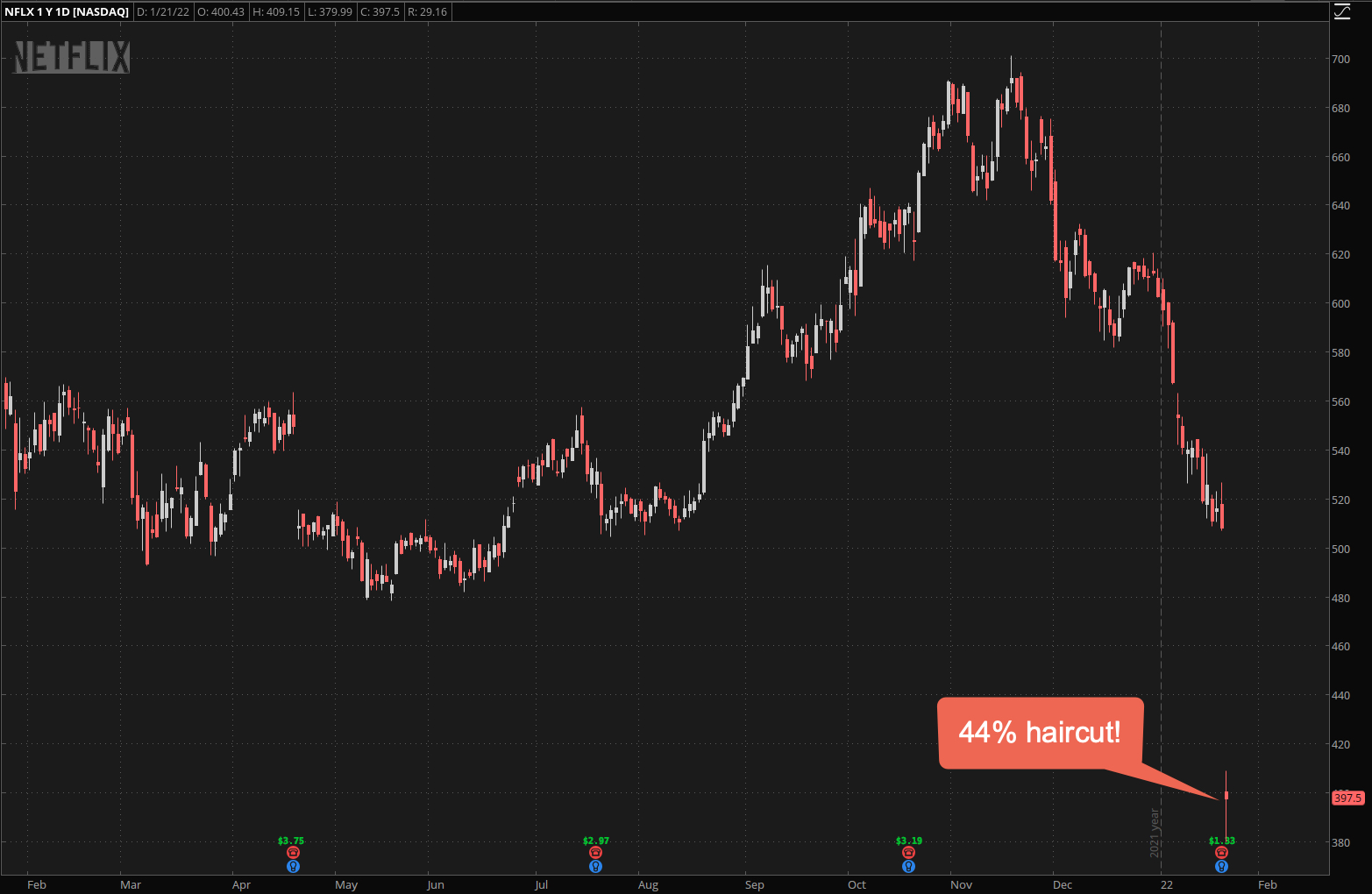Click the Oct label on time axis

pos(857,885)
